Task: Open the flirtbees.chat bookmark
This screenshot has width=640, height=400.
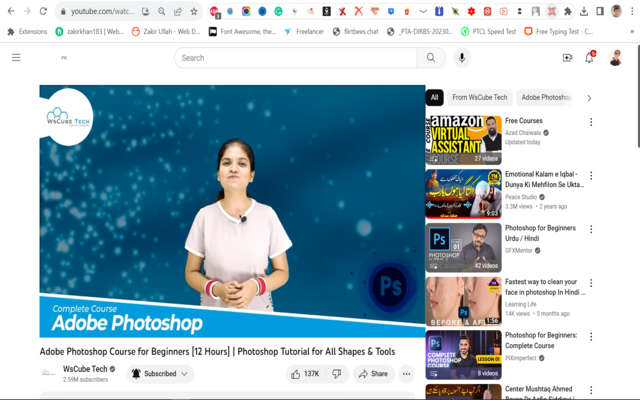Action: click(356, 31)
